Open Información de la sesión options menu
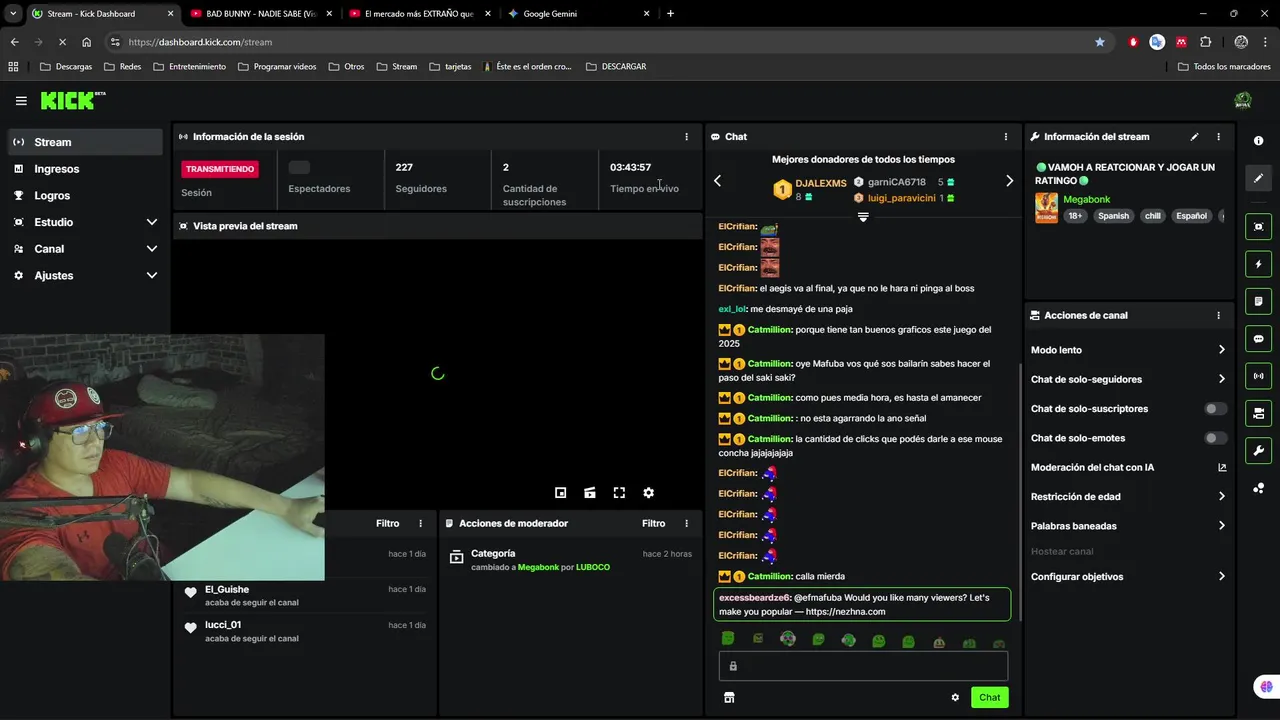The height and width of the screenshot is (720, 1280). pyautogui.click(x=686, y=137)
